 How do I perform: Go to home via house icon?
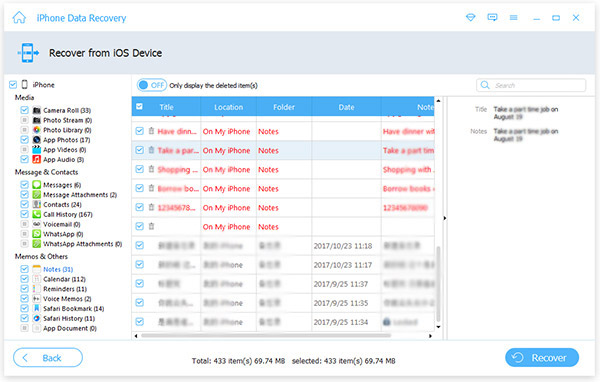click(19, 18)
